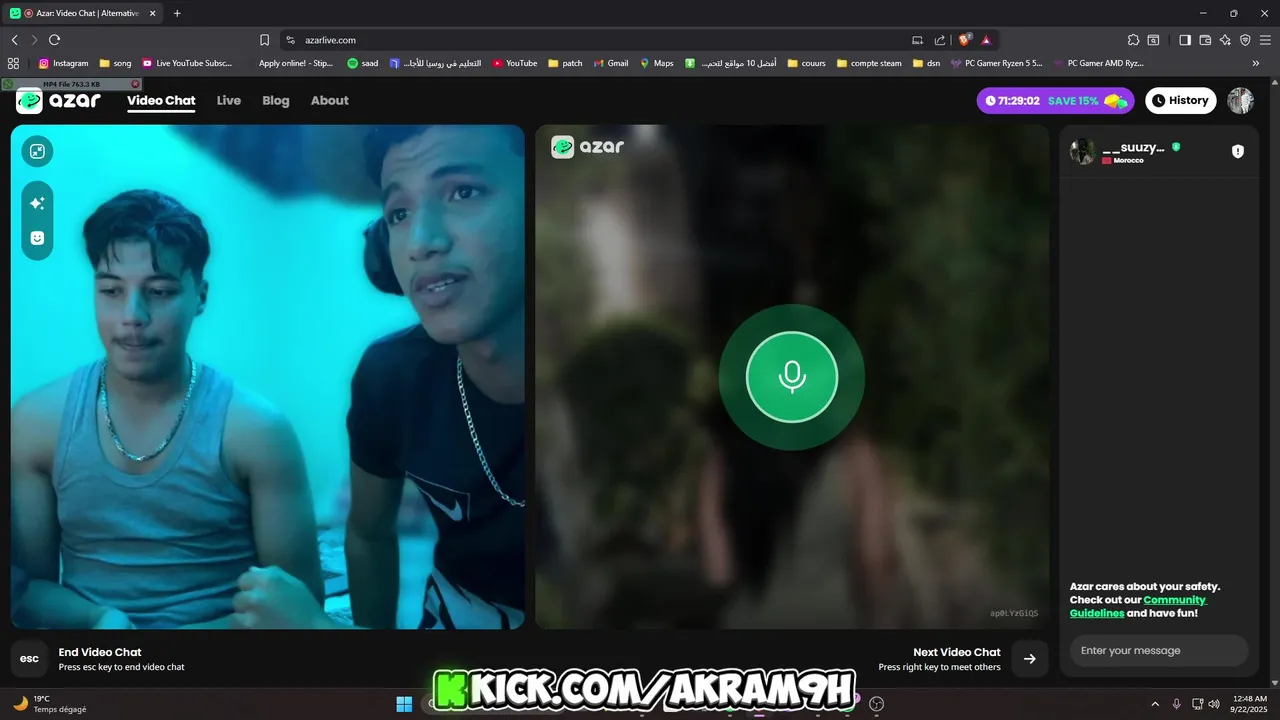The image size is (1280, 720).
Task: Click the report shield icon beside suuzy
Action: (x=1238, y=151)
